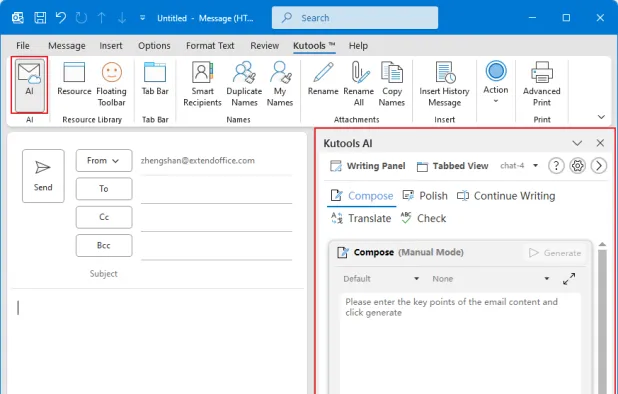Viewport: 618px width, 394px height.
Task: Open Smart Recipients tool
Action: click(x=202, y=84)
